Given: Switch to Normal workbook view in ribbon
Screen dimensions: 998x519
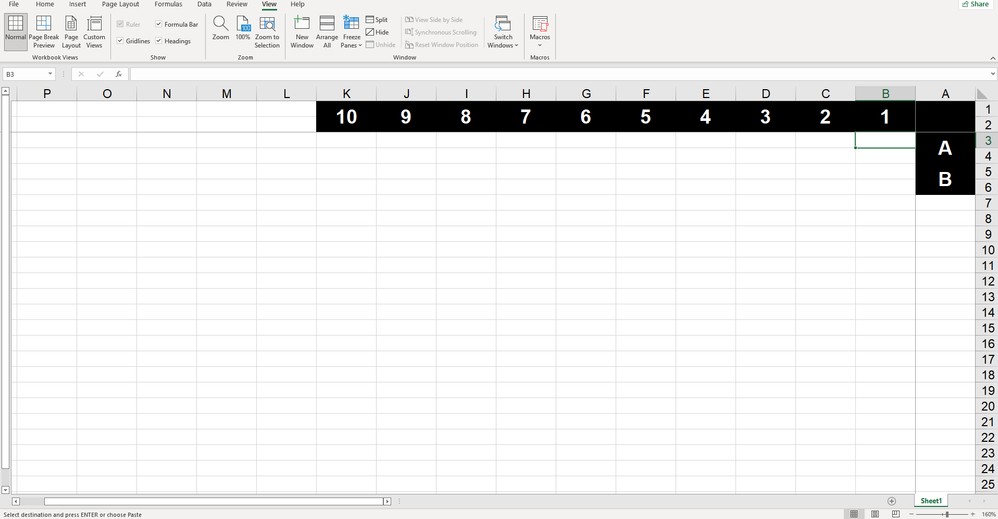Looking at the screenshot, I should (x=15, y=31).
